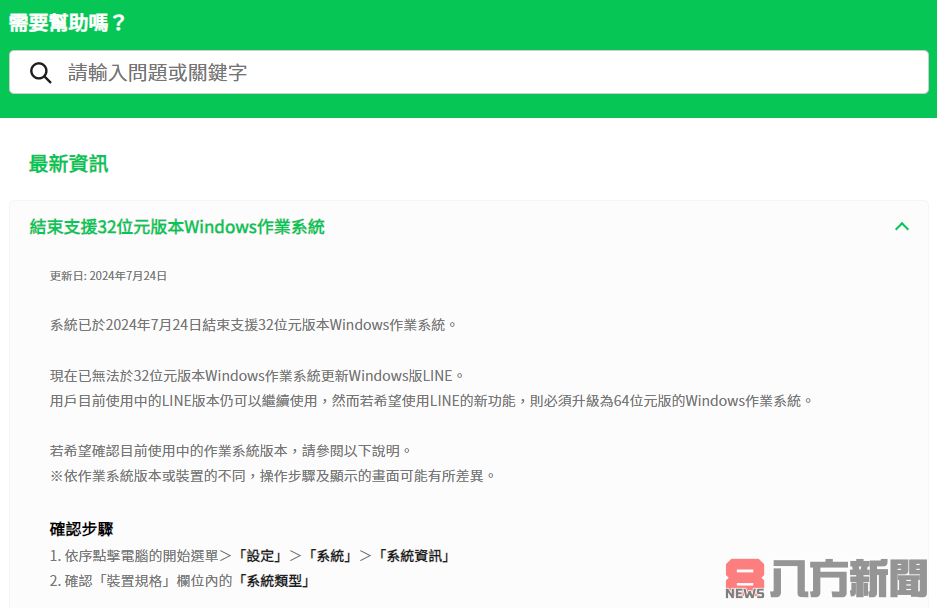Collapse the article using the up chevron
937x608 pixels.
pyautogui.click(x=902, y=227)
